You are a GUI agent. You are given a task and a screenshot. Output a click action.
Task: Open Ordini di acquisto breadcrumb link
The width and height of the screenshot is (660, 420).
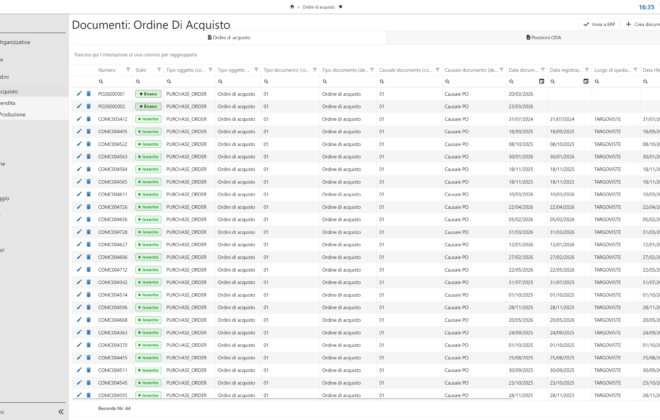coord(318,7)
